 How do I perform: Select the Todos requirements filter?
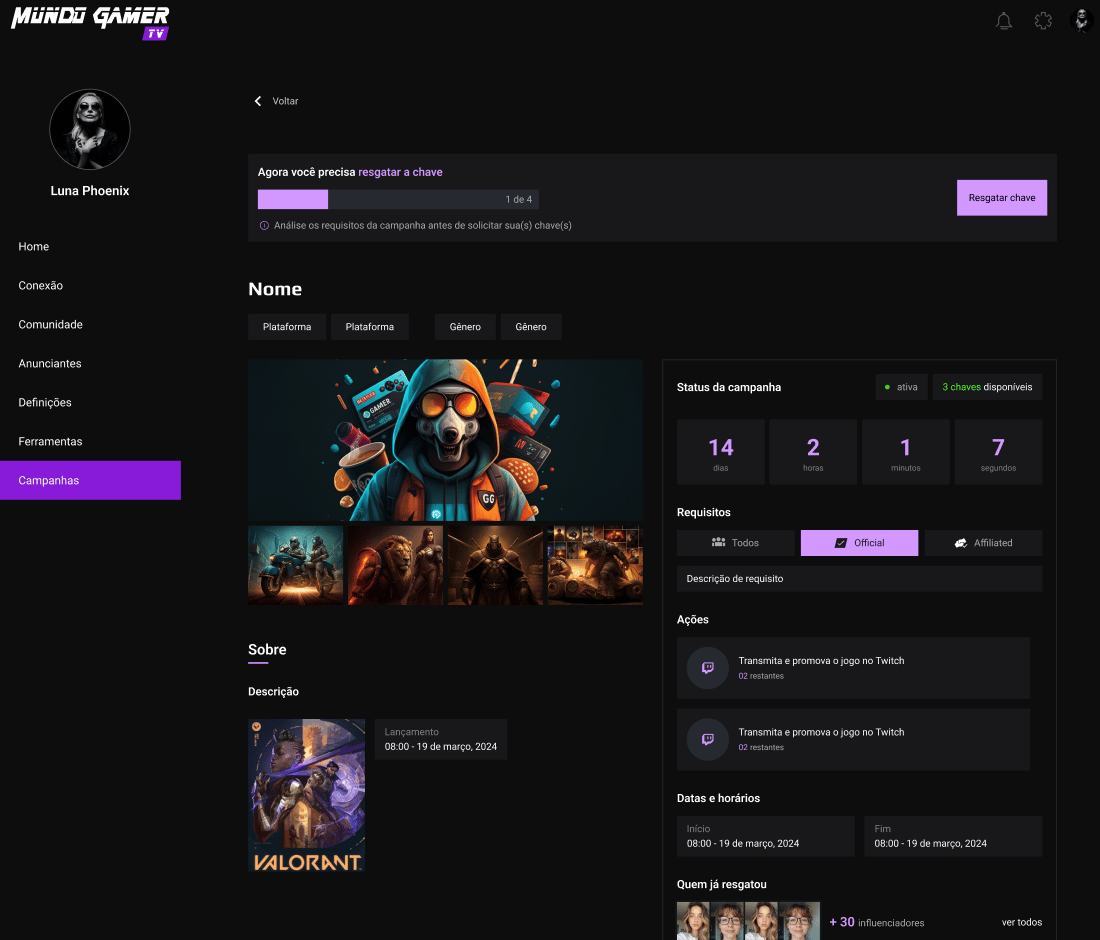click(x=735, y=543)
